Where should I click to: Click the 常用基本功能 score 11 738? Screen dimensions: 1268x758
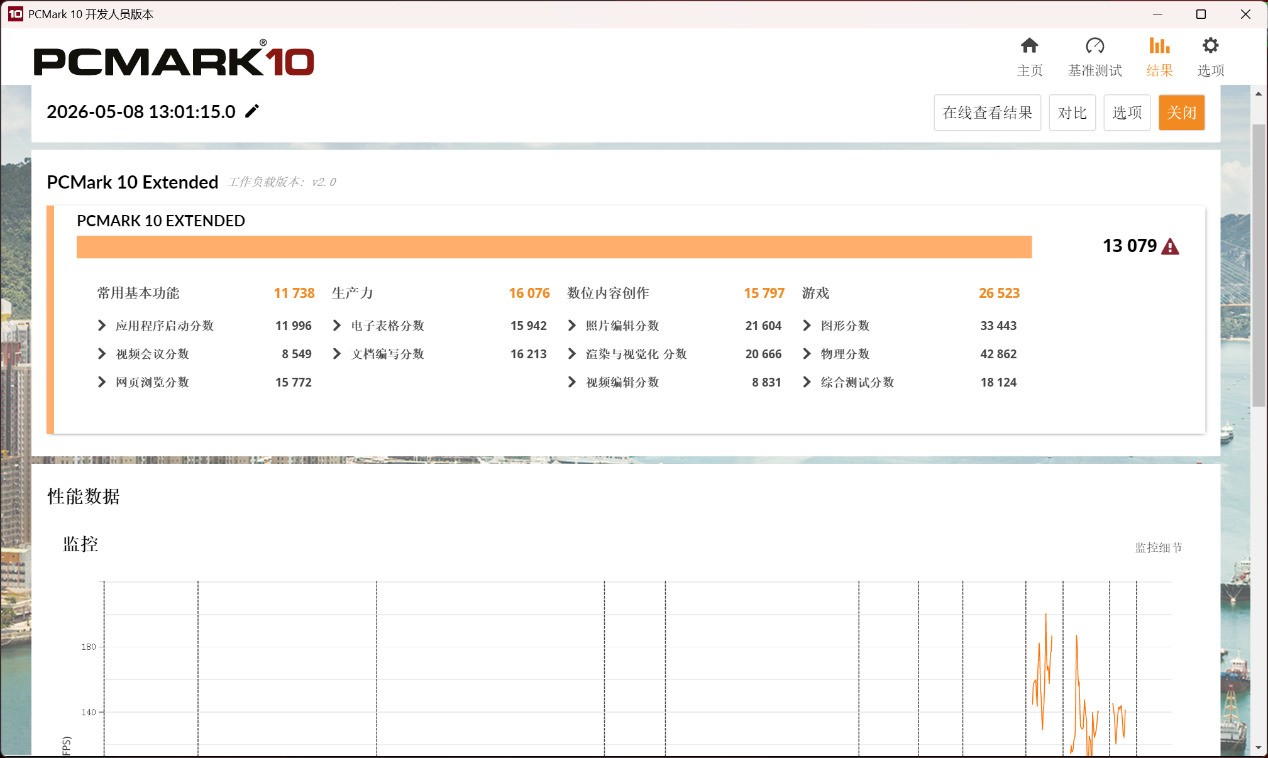tap(294, 293)
